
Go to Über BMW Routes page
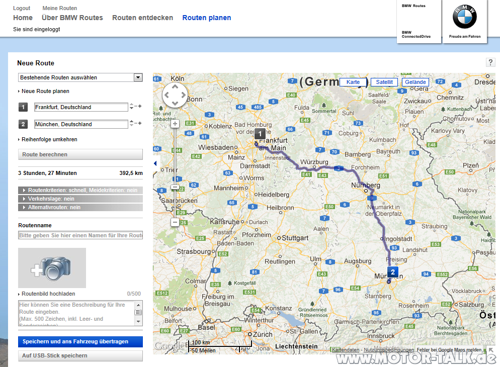pos(72,18)
